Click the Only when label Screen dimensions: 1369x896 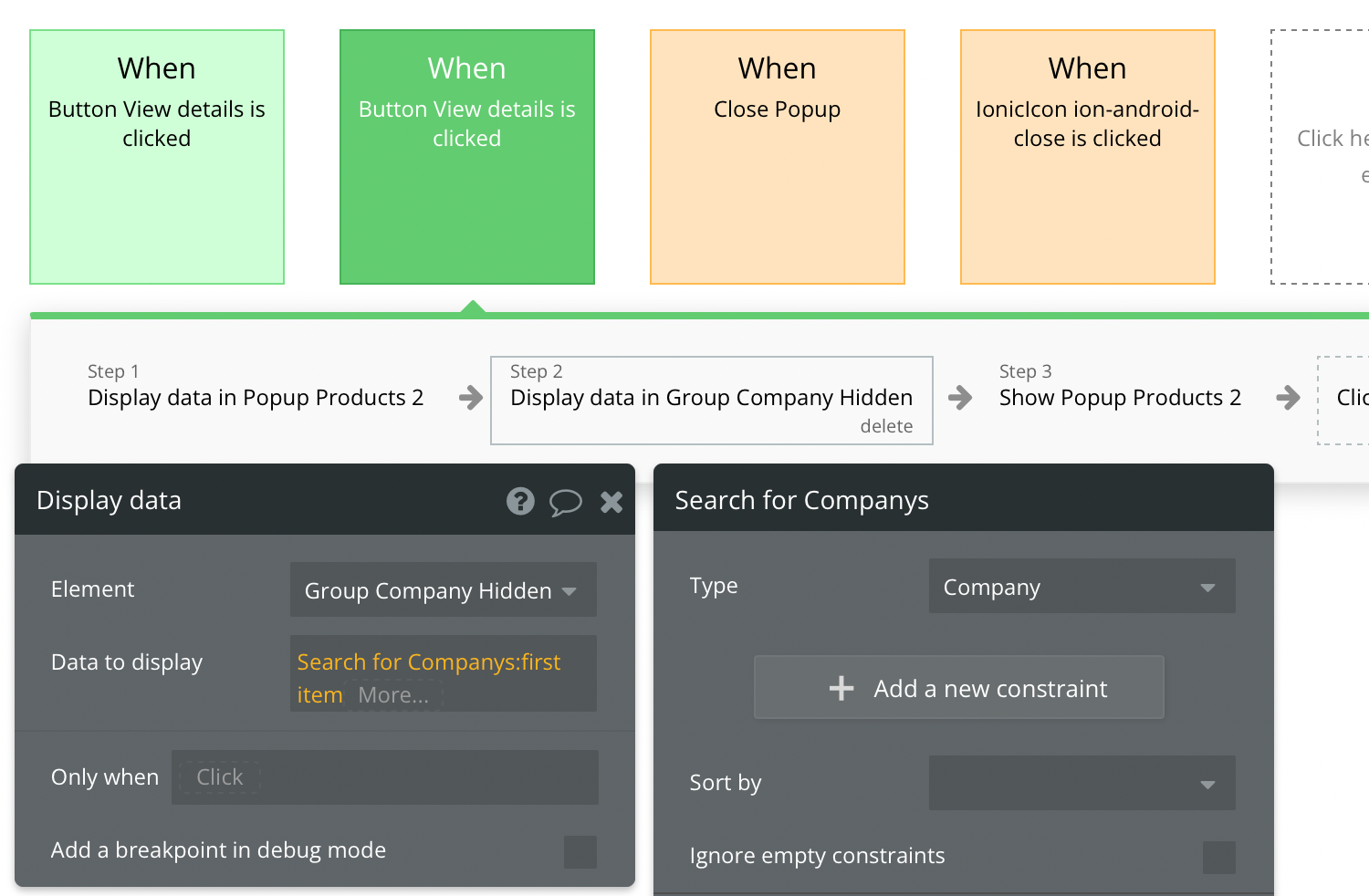[105, 777]
